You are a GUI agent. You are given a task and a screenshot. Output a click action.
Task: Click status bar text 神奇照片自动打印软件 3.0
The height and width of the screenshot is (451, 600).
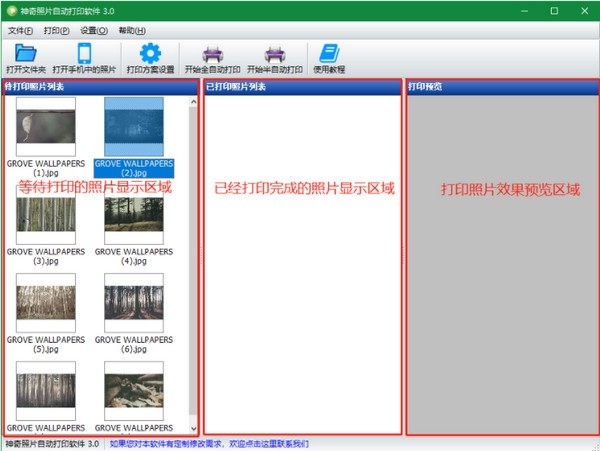click(52, 444)
